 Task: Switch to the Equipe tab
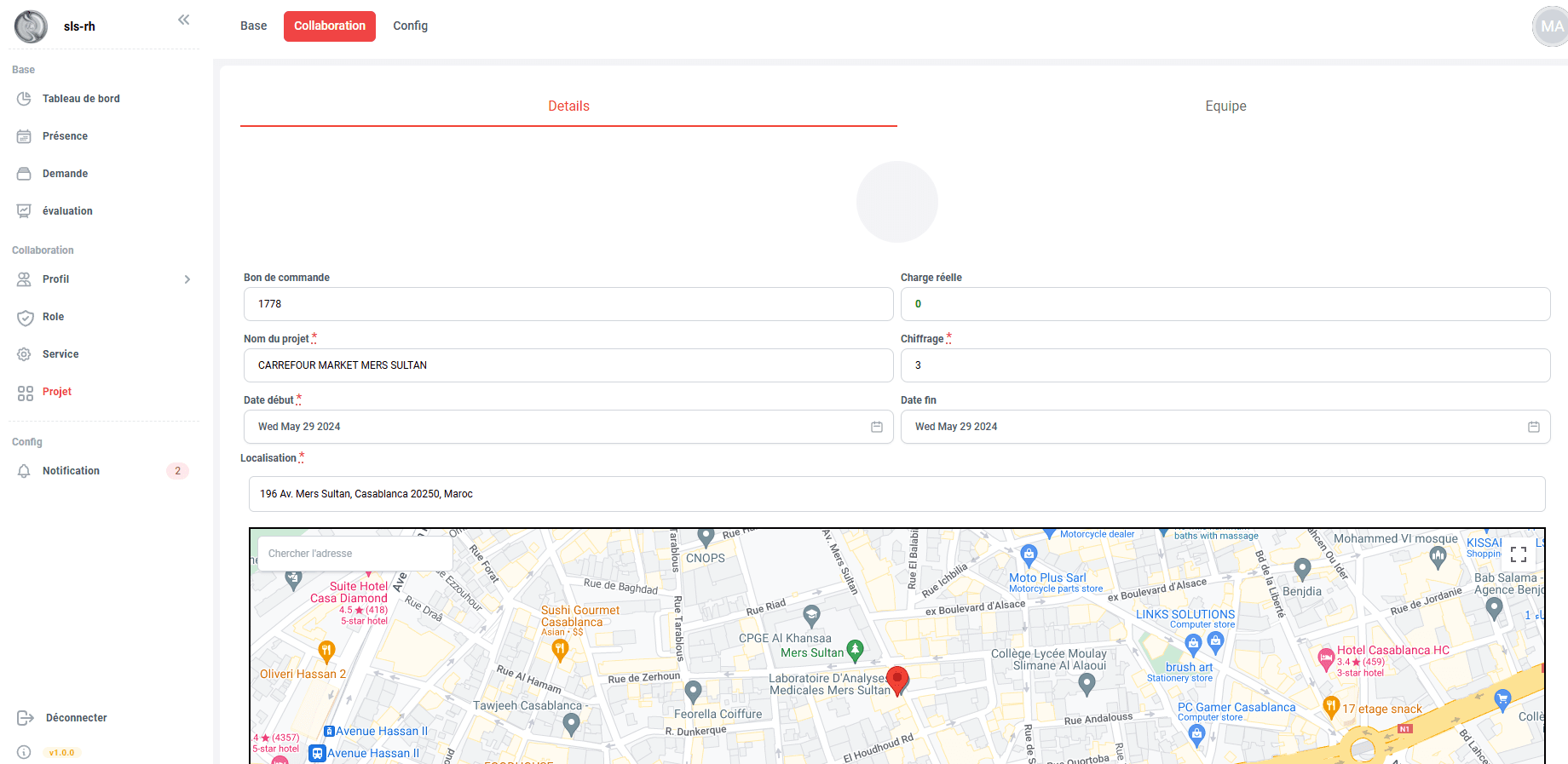click(1225, 106)
